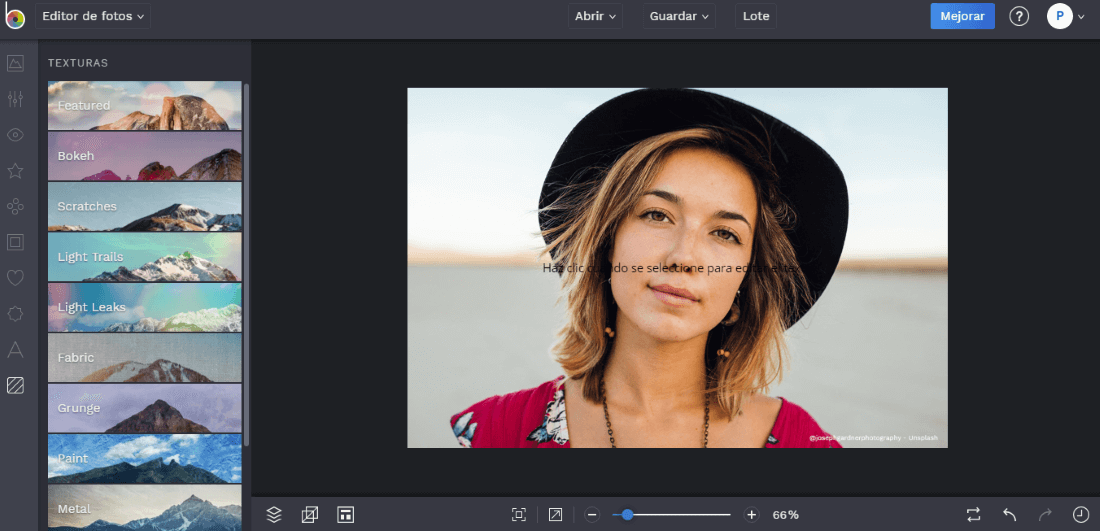Open the Abrir dropdown menu

(x=596, y=16)
